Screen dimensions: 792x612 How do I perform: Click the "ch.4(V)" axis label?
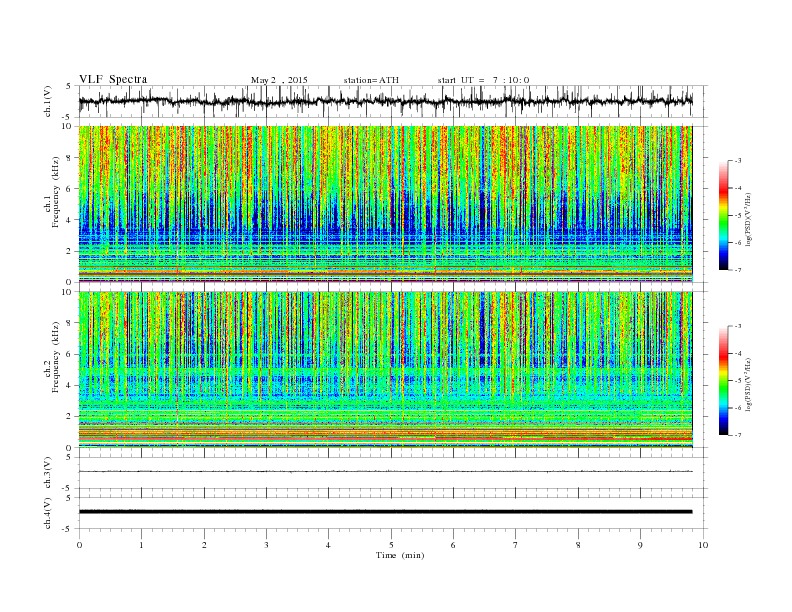coord(48,513)
